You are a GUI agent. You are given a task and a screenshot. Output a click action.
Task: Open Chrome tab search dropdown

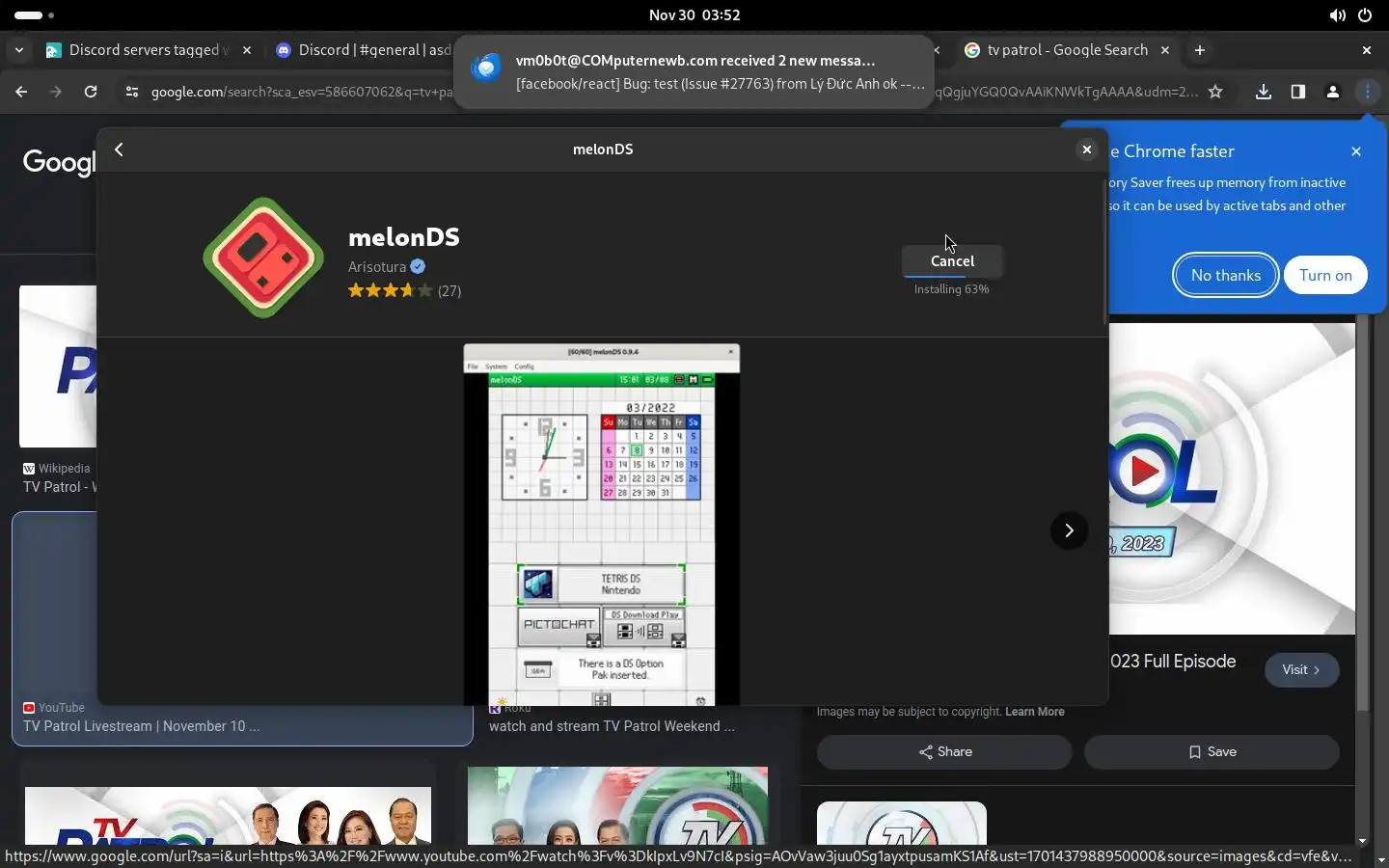pyautogui.click(x=19, y=50)
